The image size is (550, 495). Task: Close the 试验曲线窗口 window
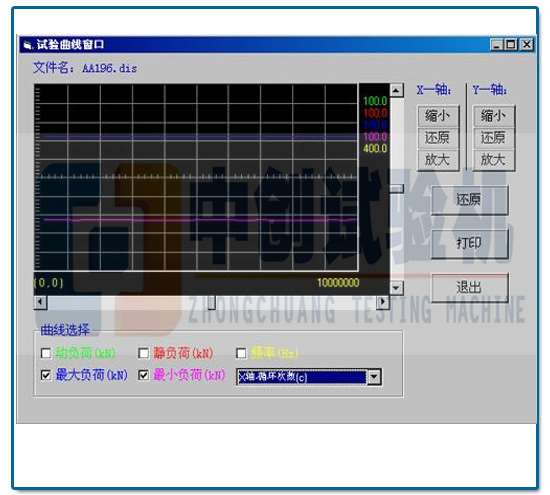[x=527, y=45]
